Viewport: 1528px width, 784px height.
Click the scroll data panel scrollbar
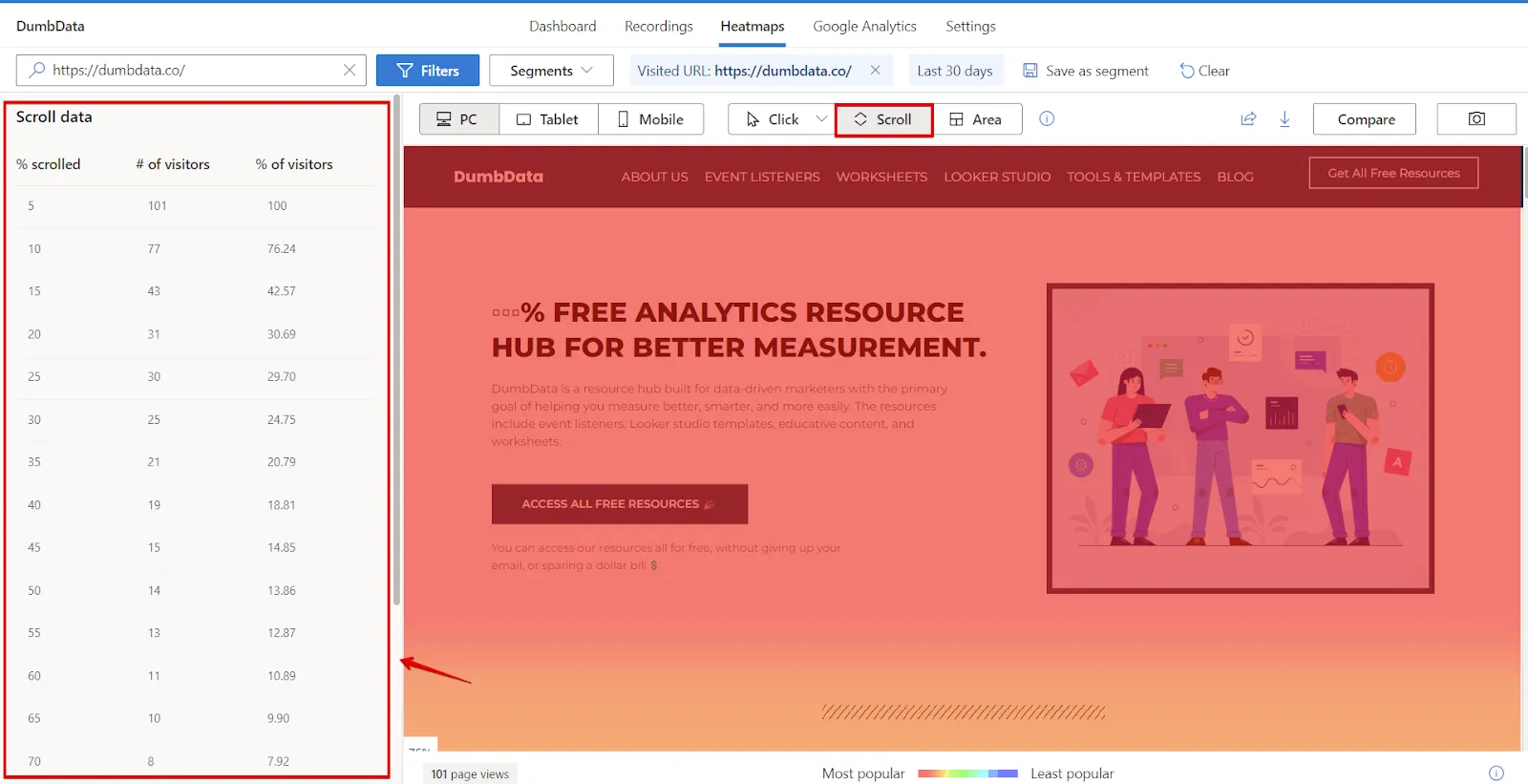[396, 349]
